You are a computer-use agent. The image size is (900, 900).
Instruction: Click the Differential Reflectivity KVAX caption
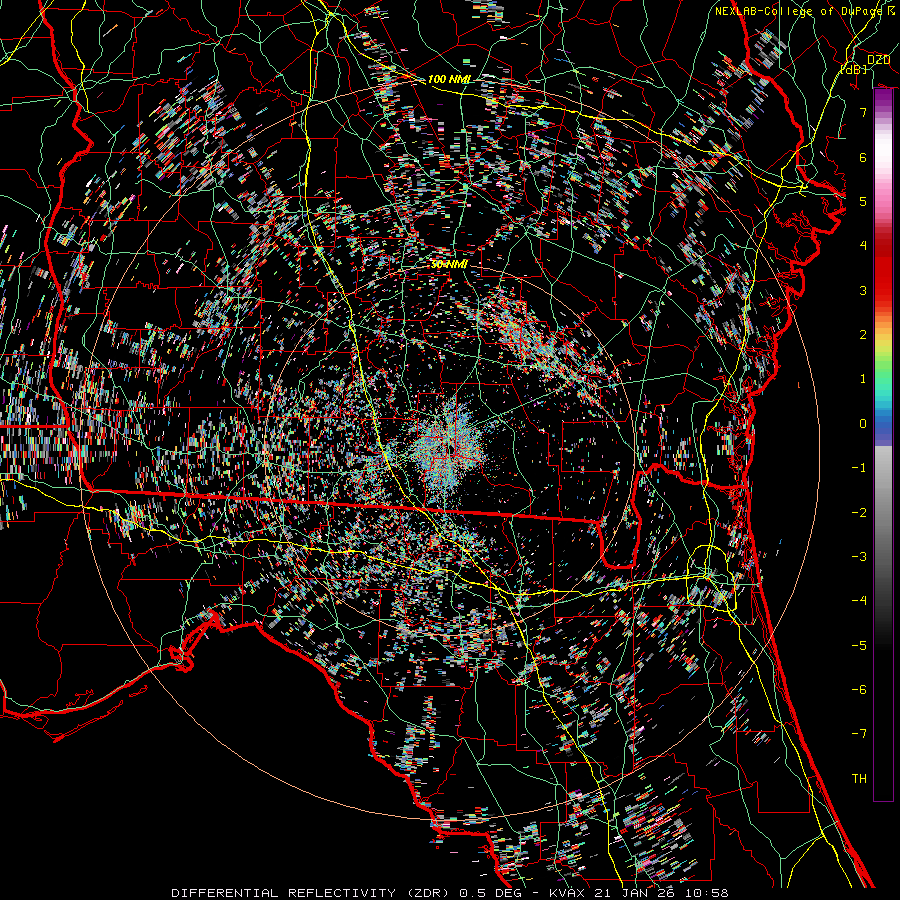450,893
